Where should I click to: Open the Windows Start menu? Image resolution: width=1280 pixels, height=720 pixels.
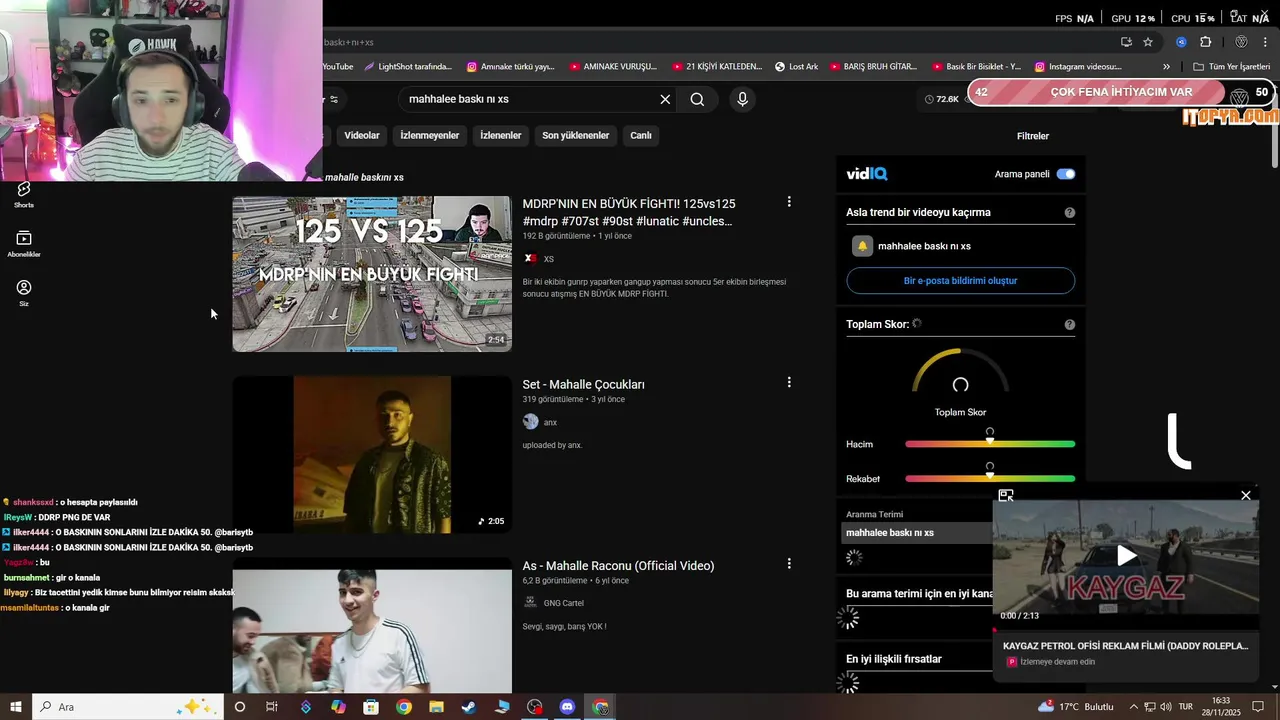tap(16, 707)
